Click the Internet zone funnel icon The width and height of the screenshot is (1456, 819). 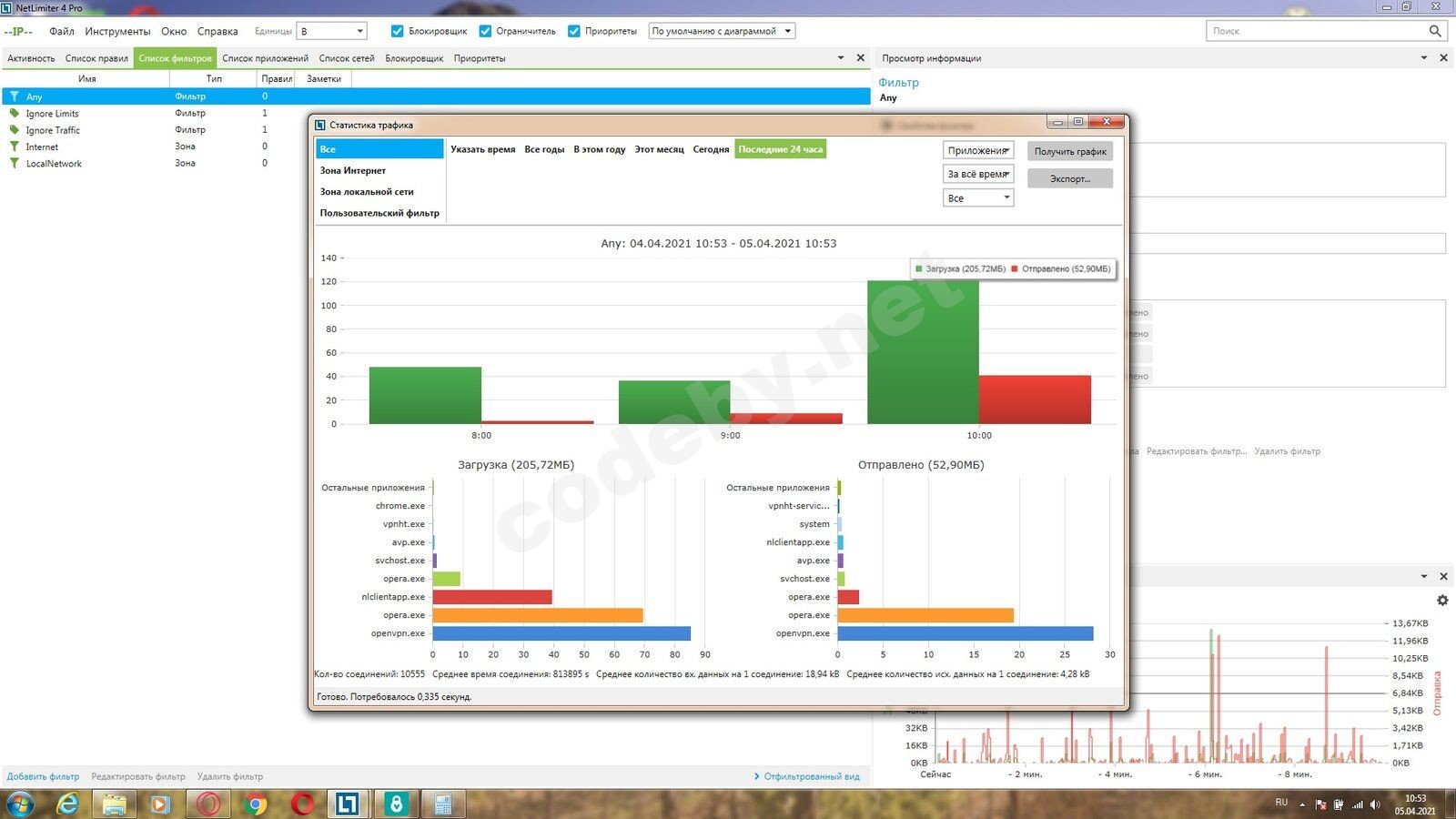coord(15,147)
